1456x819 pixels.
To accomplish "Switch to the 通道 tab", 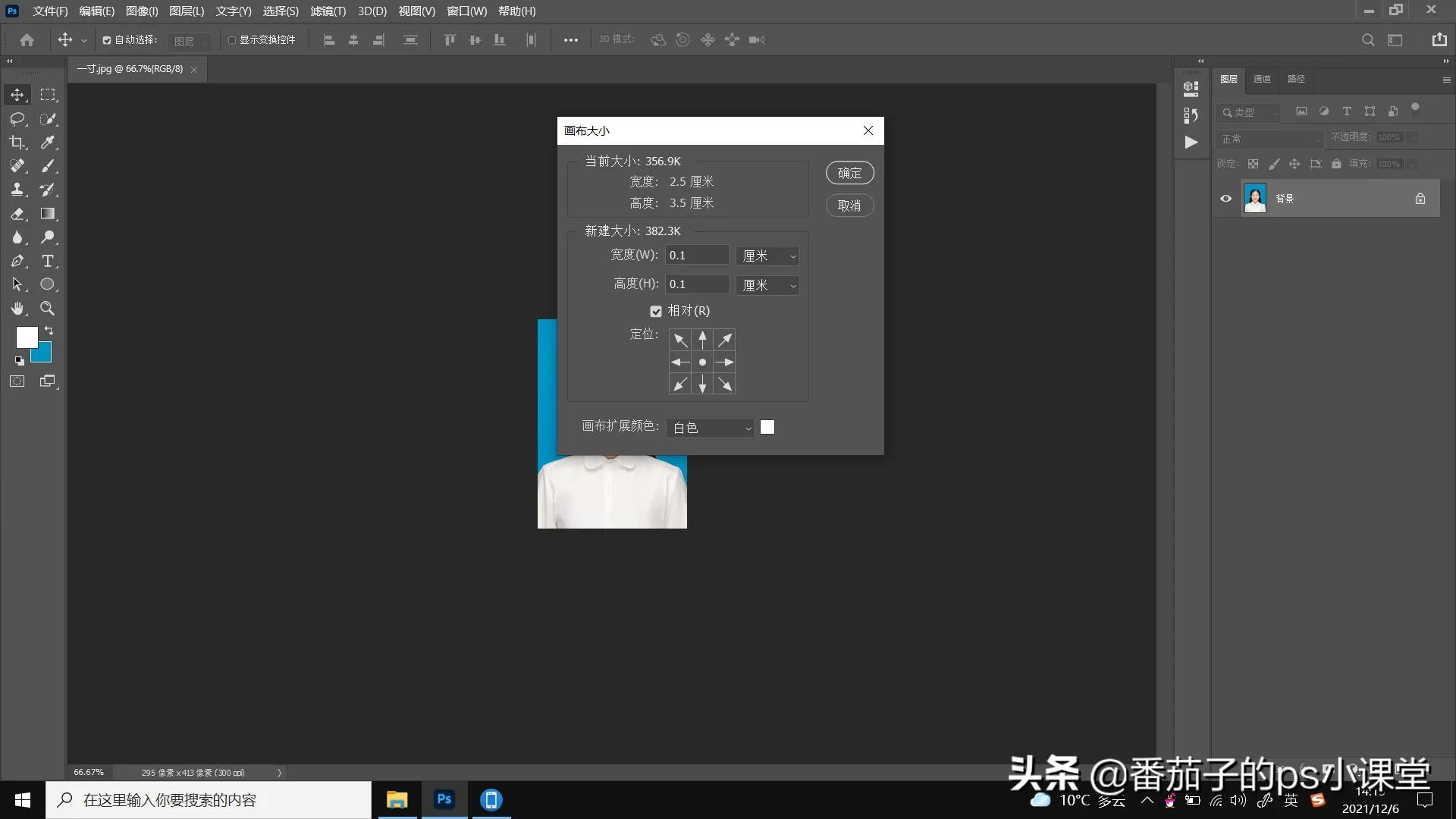I will coord(1261,79).
